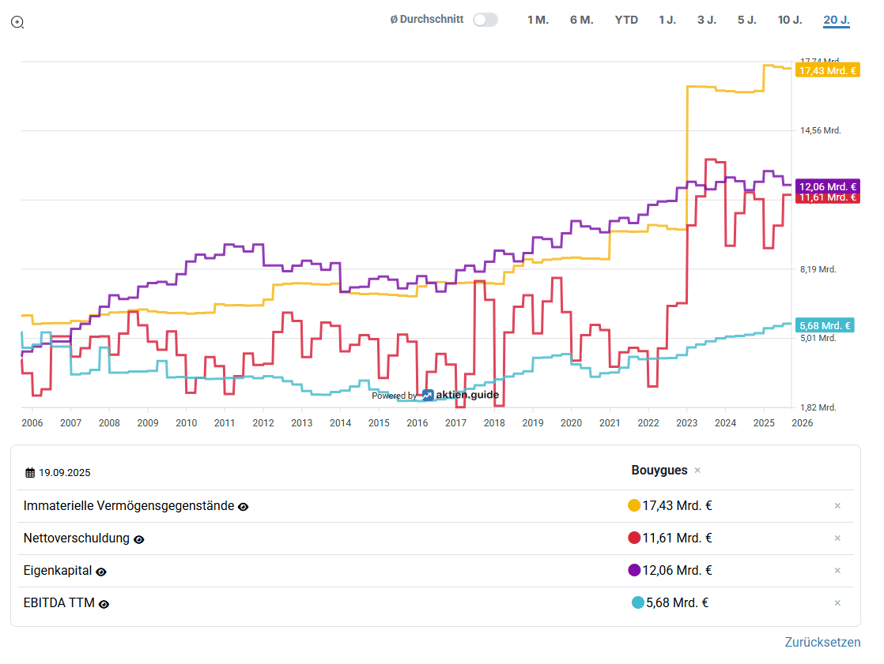Switch to the YTD time range
The height and width of the screenshot is (664, 884).
(x=626, y=20)
